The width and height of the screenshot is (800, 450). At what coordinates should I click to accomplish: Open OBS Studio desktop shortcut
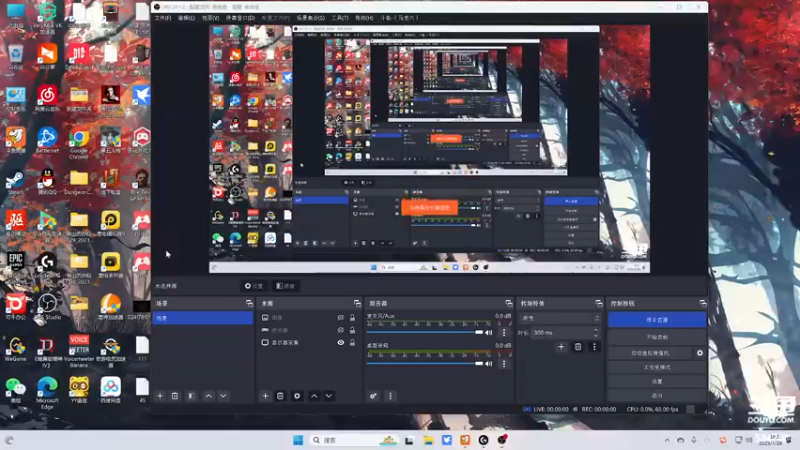(x=47, y=307)
